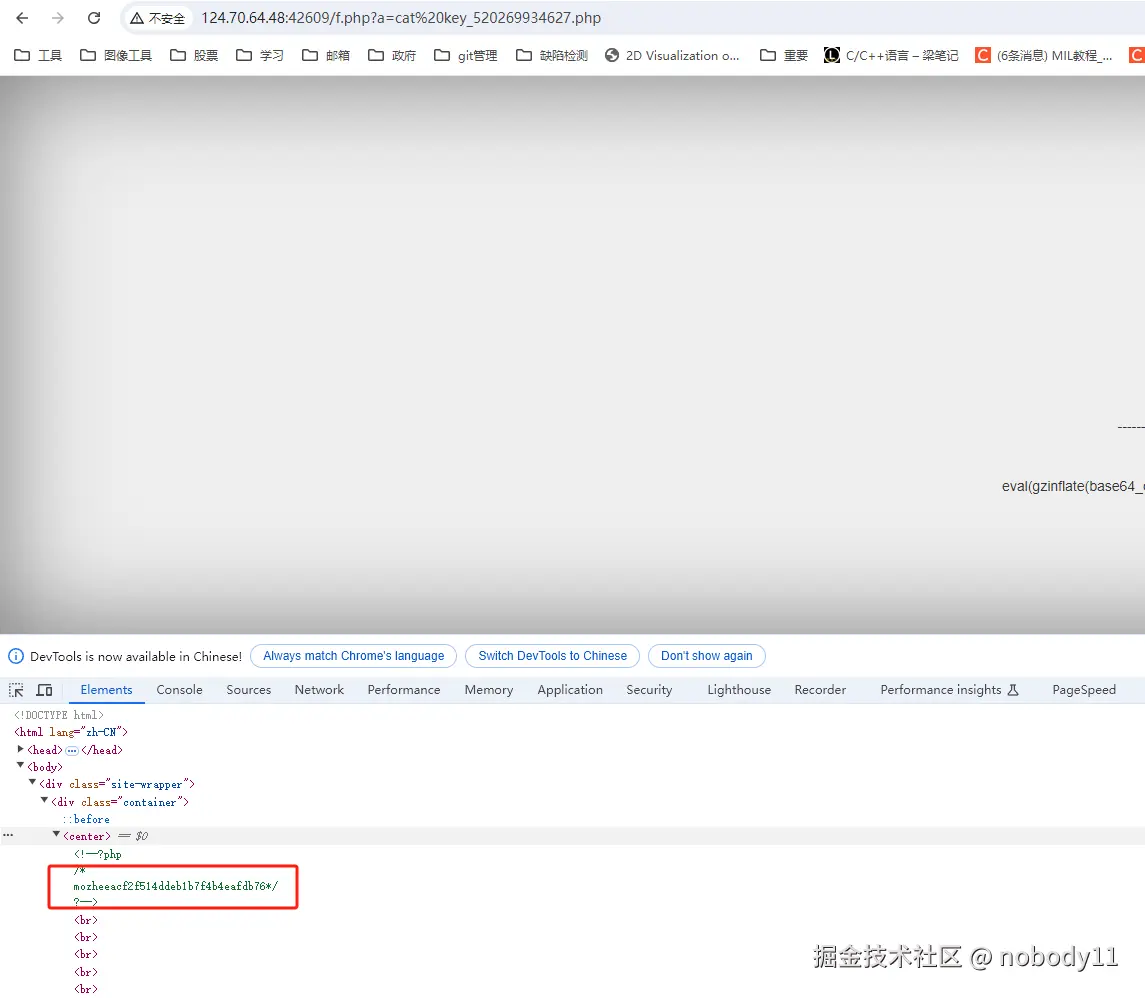This screenshot has width=1145, height=998.
Task: Click Always match Chrome's language
Action: point(353,656)
